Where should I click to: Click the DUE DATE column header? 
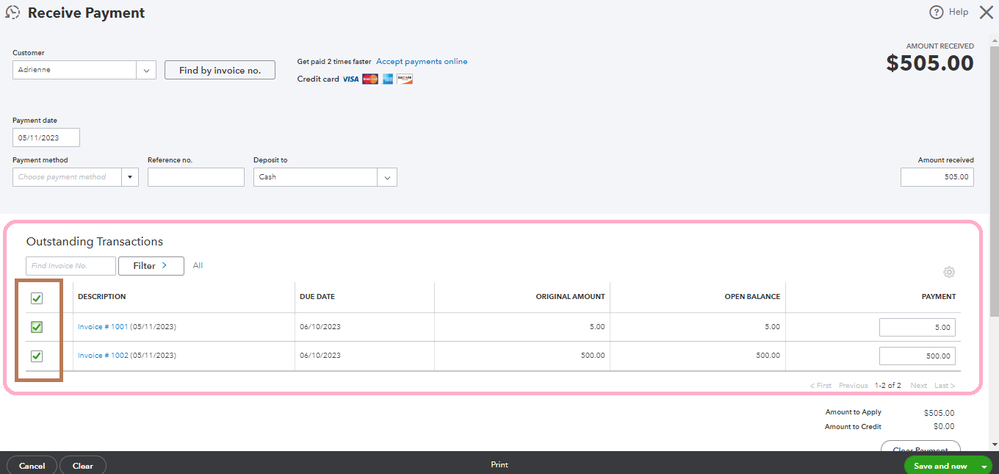(317, 297)
